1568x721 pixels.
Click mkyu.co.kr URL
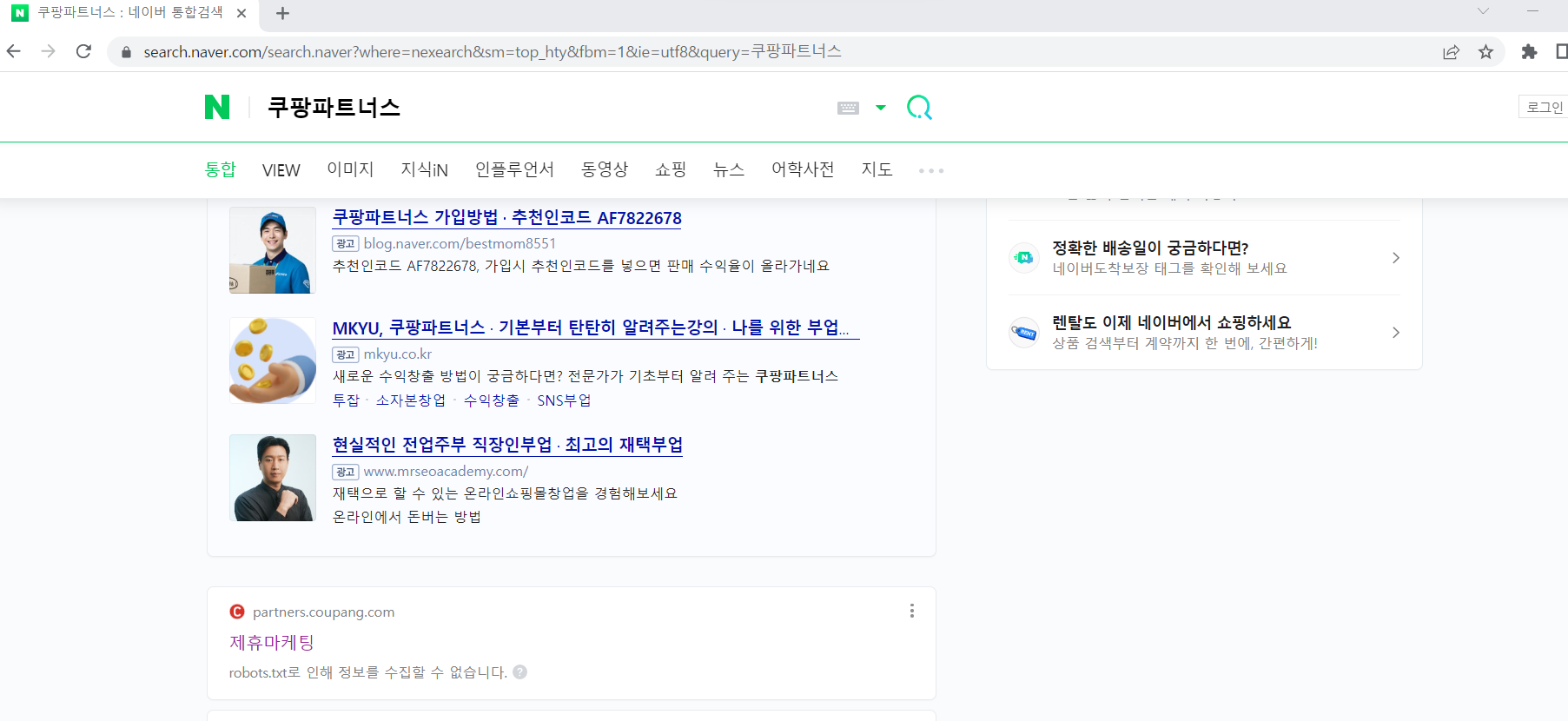398,354
